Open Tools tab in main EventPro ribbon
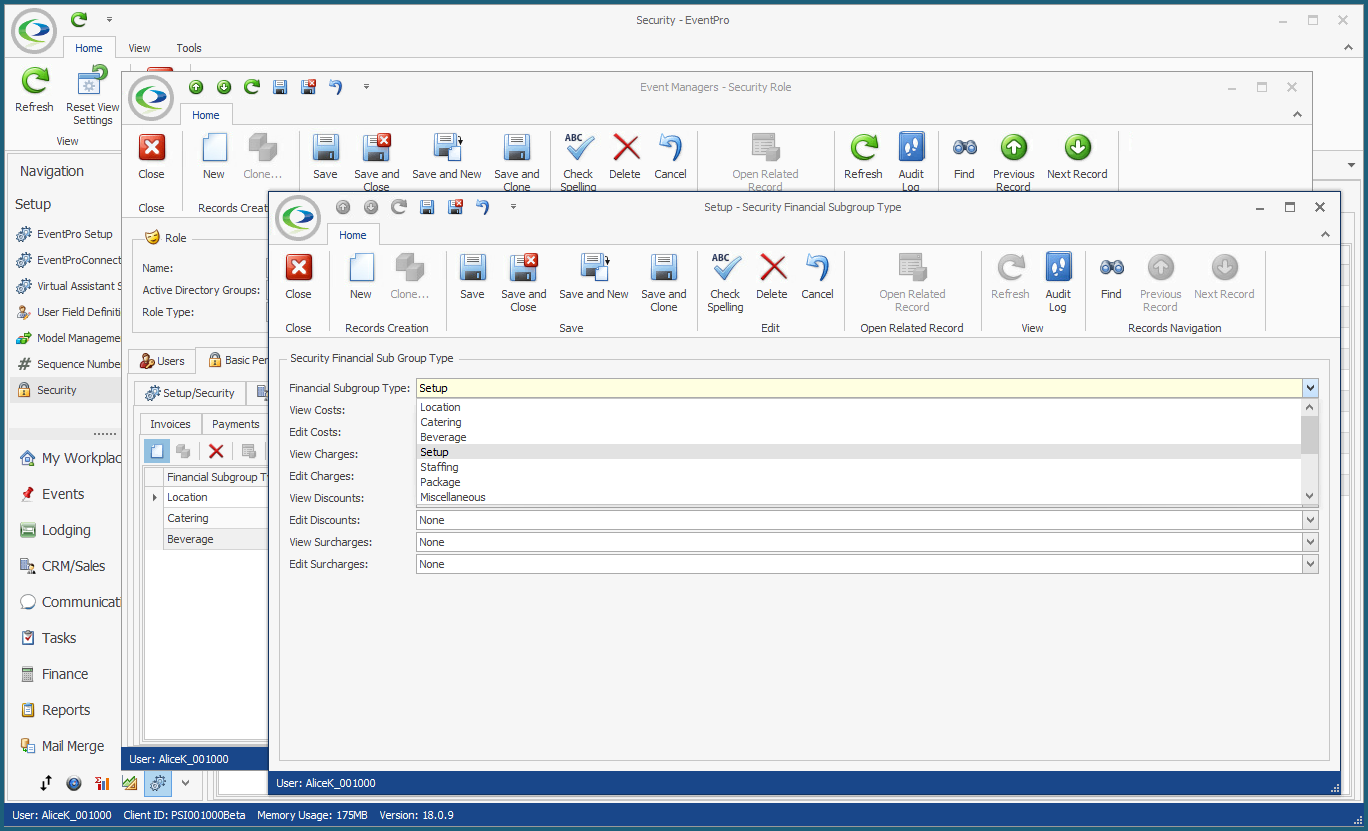 click(189, 48)
